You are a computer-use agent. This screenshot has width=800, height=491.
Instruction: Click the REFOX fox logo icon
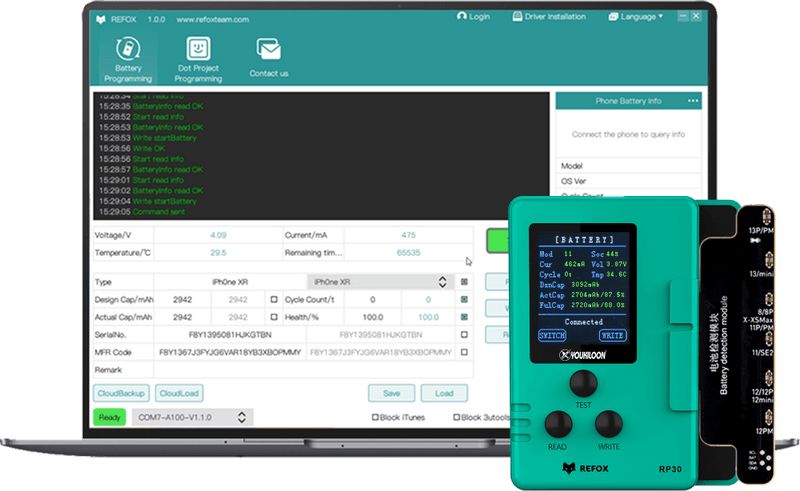tap(101, 19)
